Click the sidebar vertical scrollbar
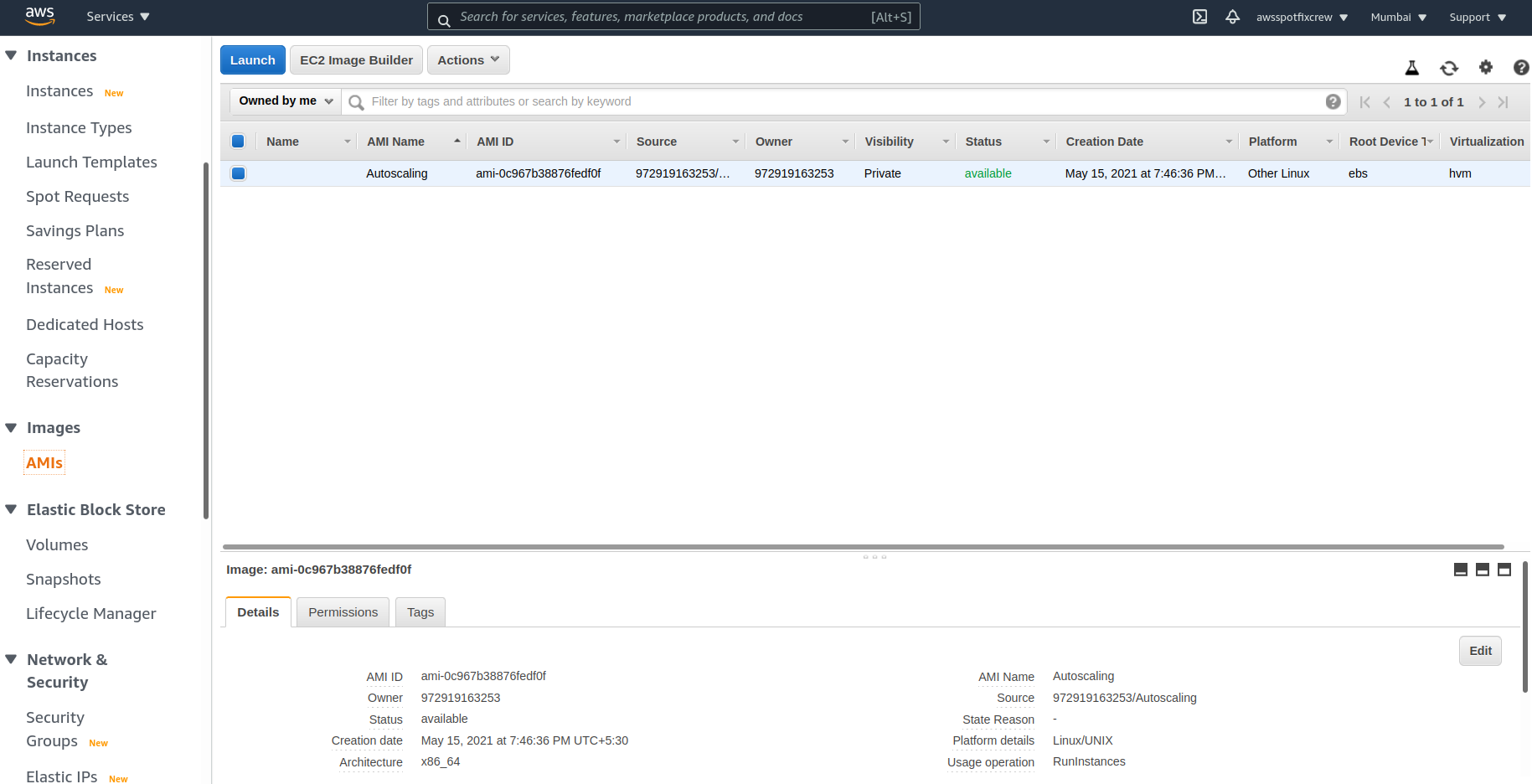Image resolution: width=1532 pixels, height=784 pixels. tap(206, 340)
